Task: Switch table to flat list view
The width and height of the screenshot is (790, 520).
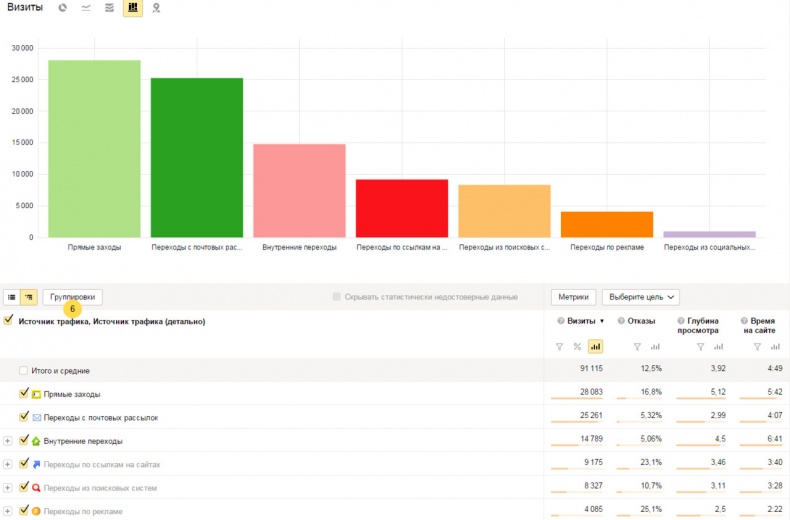Action: (11, 297)
